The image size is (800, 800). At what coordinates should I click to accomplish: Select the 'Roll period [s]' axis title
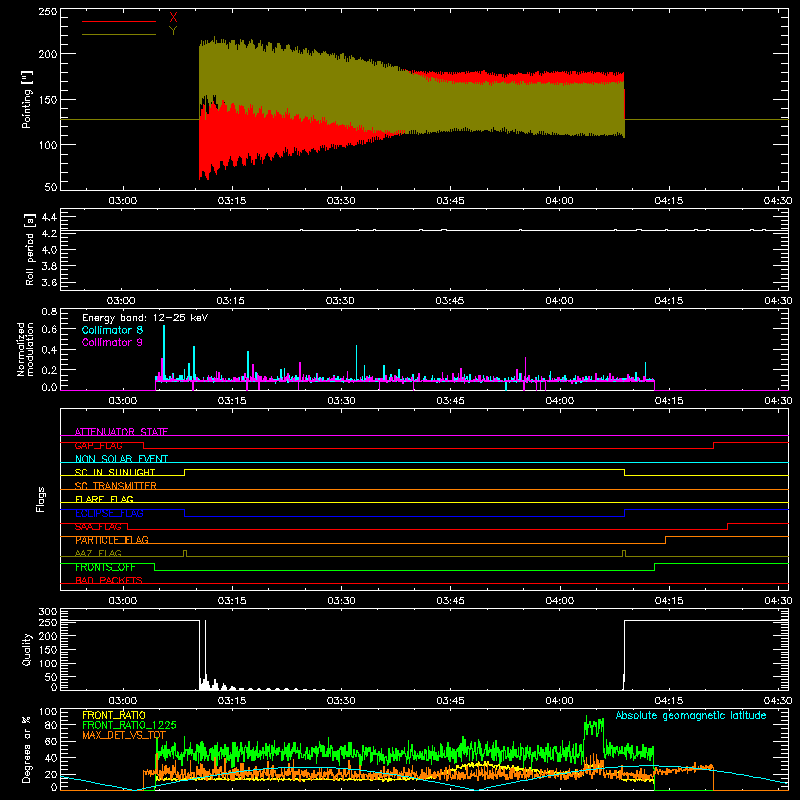(x=30, y=249)
